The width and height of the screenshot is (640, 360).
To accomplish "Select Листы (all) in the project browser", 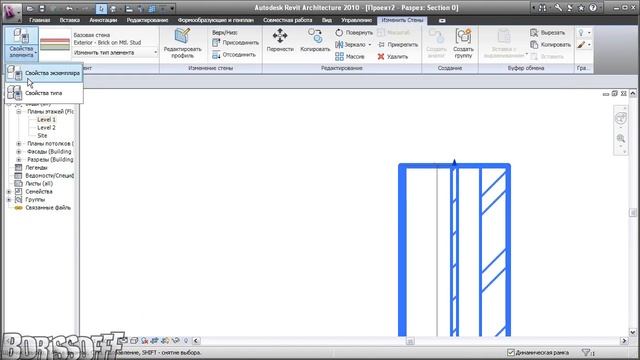I will [39, 184].
